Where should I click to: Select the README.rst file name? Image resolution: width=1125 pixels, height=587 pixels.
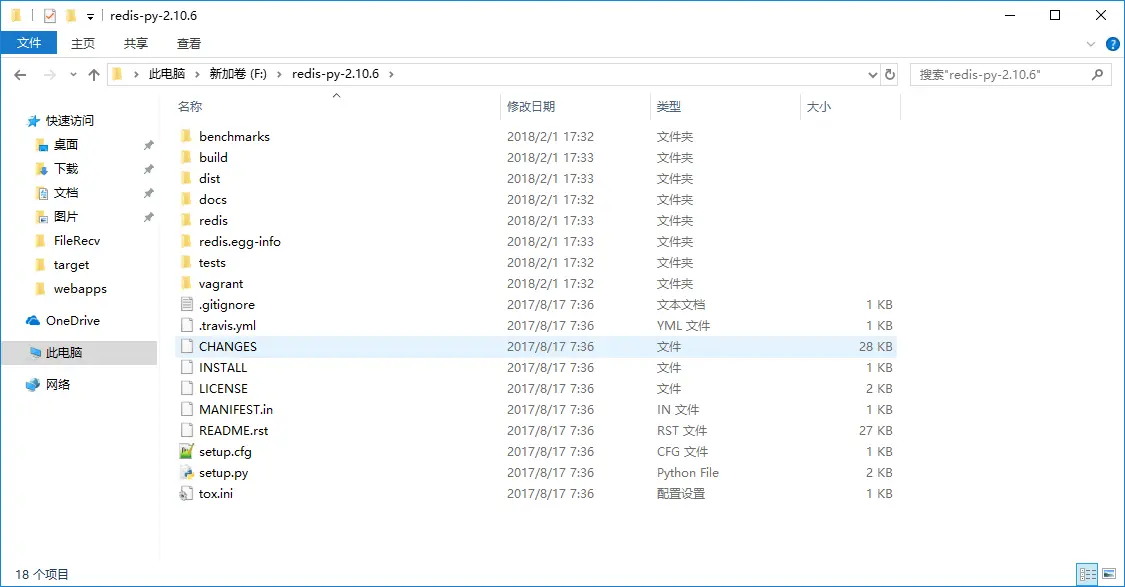tap(233, 431)
